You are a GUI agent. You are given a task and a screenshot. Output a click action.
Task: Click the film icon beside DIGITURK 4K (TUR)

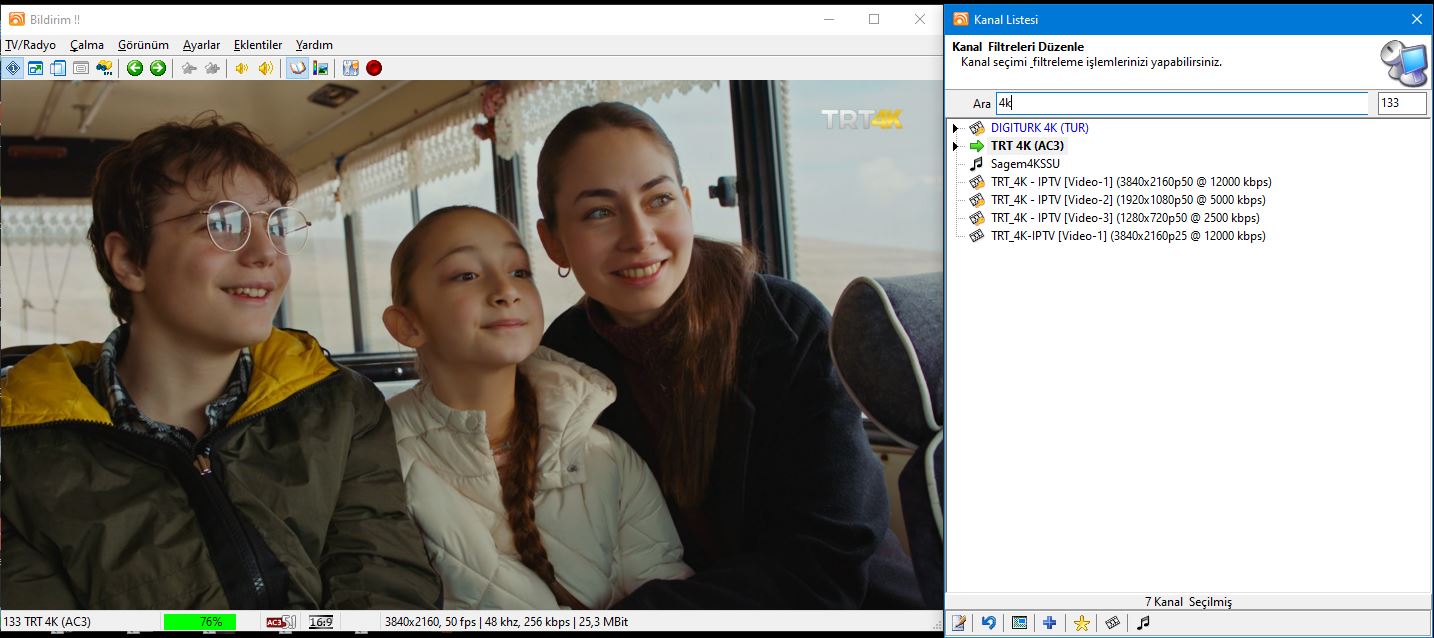[x=976, y=128]
